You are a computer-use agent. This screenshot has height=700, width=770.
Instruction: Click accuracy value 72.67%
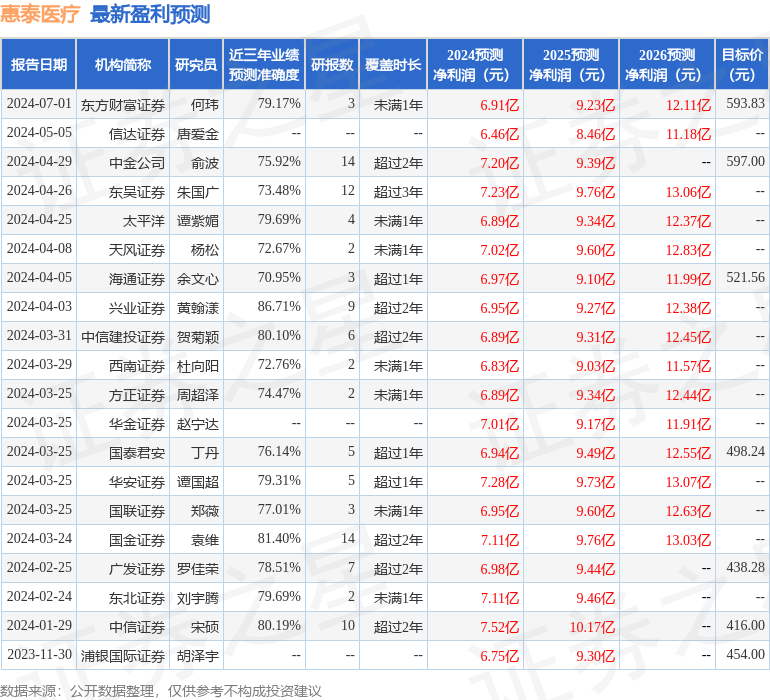(x=279, y=249)
